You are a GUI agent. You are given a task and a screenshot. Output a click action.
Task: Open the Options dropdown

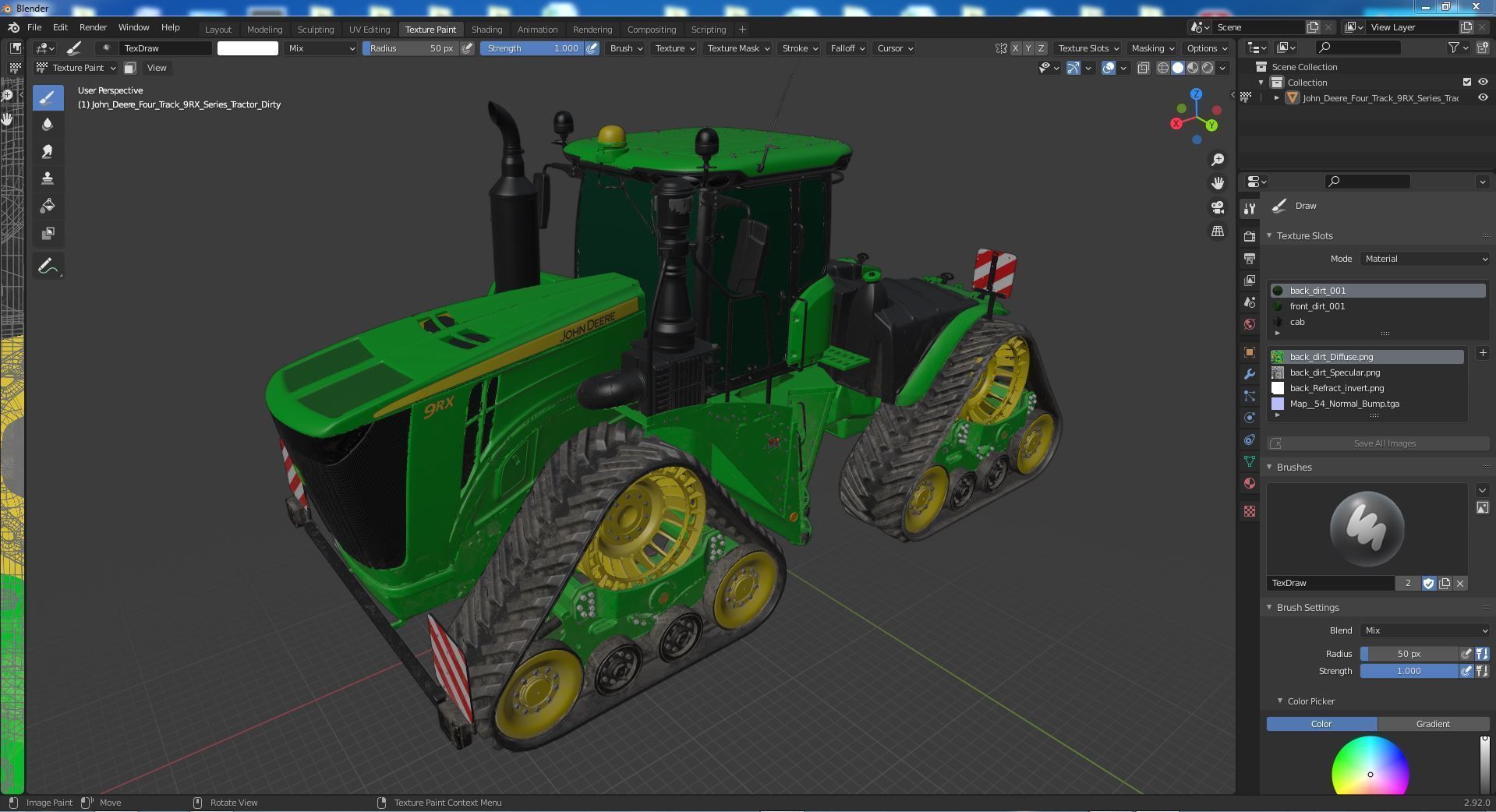click(1205, 48)
